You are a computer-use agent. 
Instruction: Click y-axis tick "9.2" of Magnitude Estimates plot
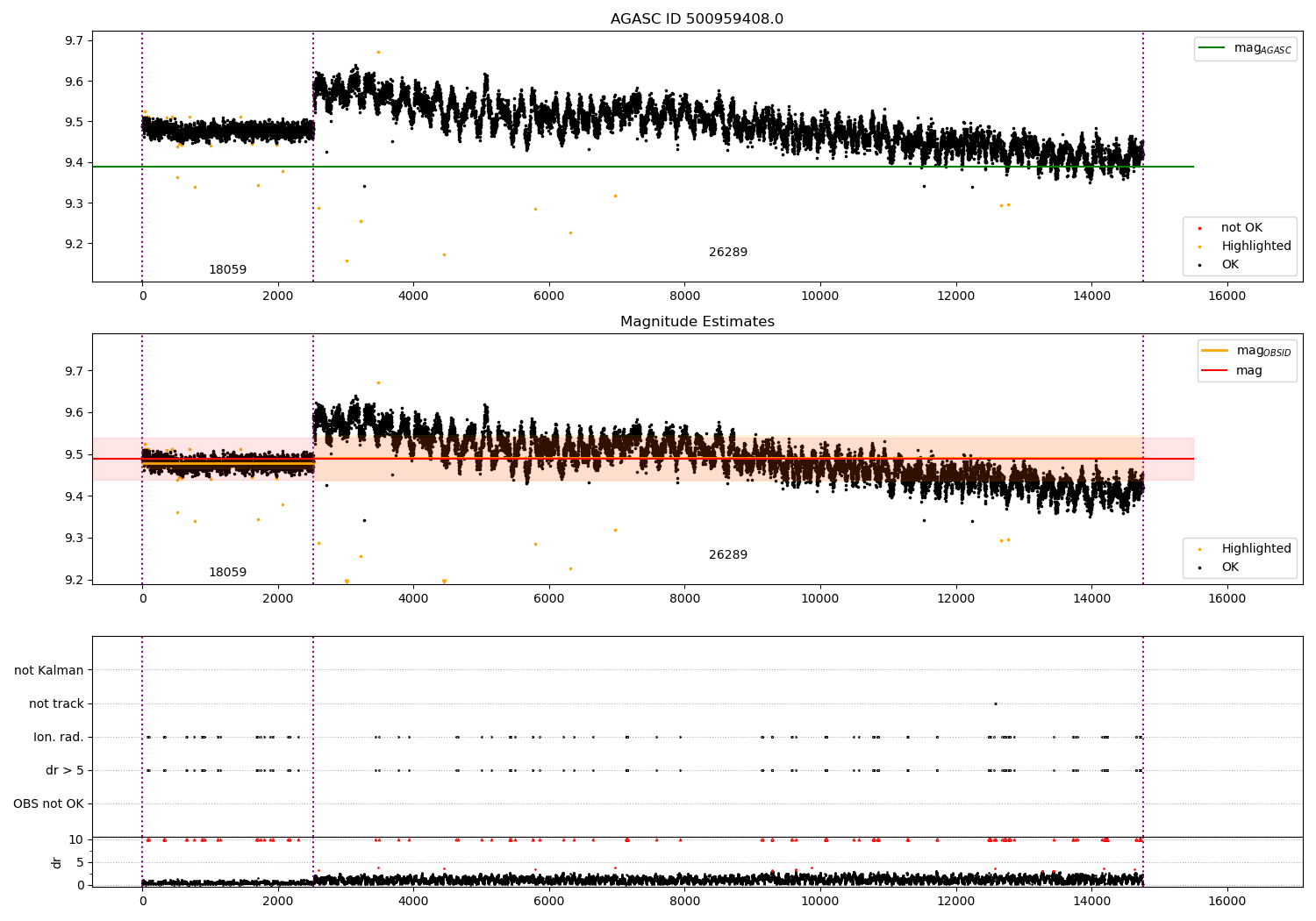pos(74,580)
